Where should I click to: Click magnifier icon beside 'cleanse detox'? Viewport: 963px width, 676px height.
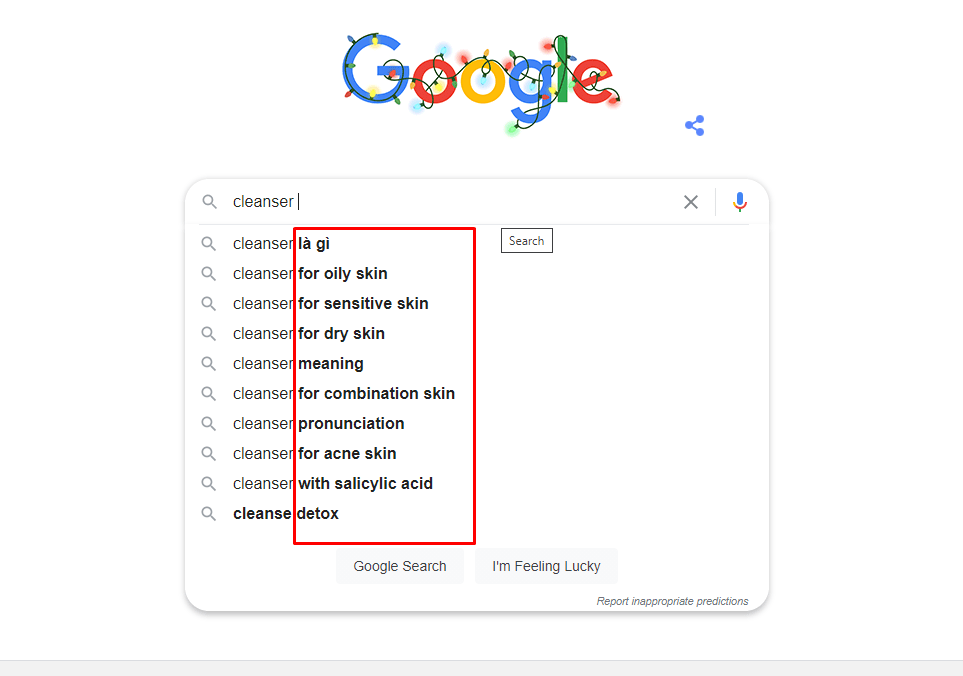point(209,513)
